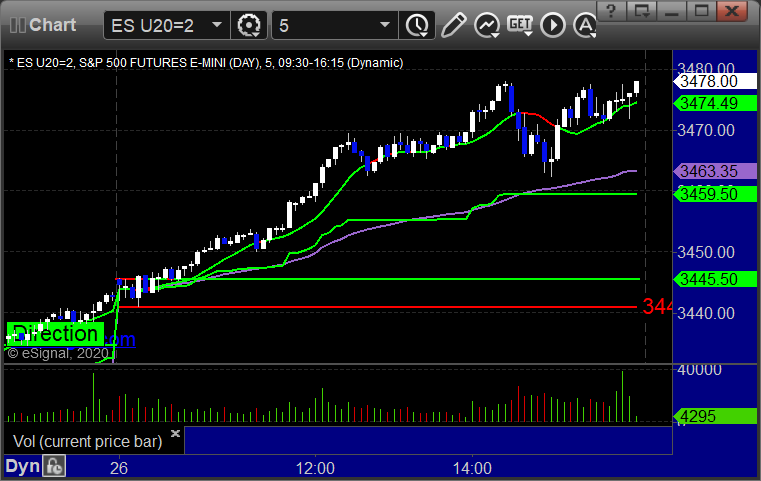This screenshot has width=761, height=481.
Task: Click the green Direction label
Action: click(x=55, y=334)
